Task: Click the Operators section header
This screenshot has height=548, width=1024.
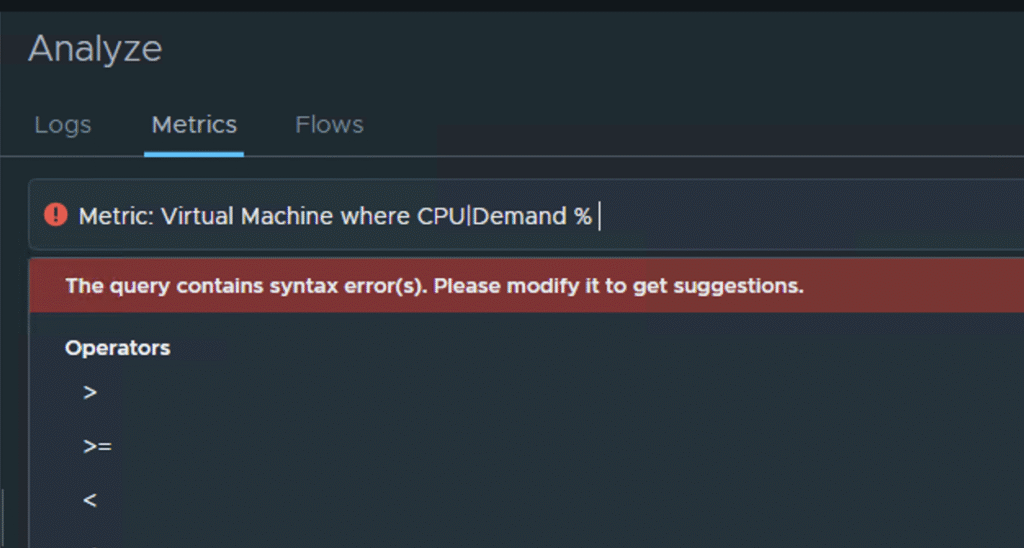Action: (x=117, y=348)
